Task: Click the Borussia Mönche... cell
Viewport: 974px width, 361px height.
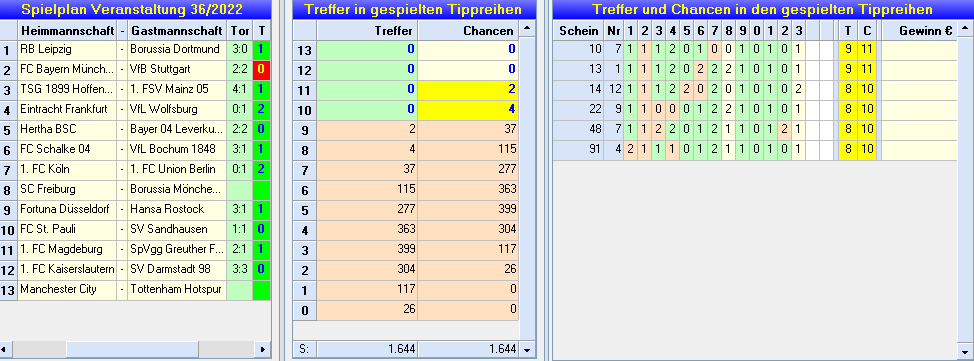Action: tap(177, 189)
